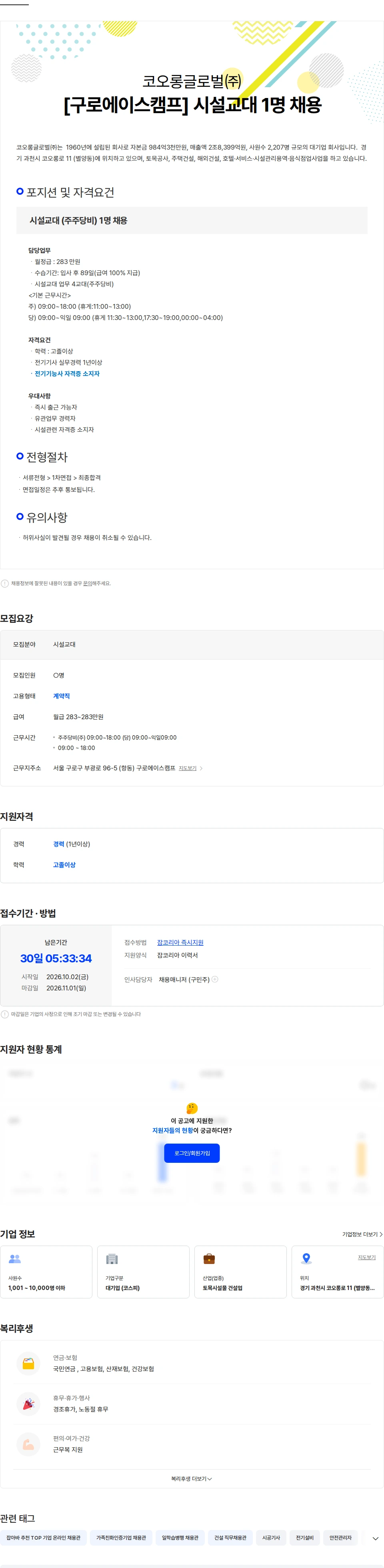Open 기업정보 더보기 link
Image resolution: width=384 pixels, height=1568 pixels.
point(362,1234)
